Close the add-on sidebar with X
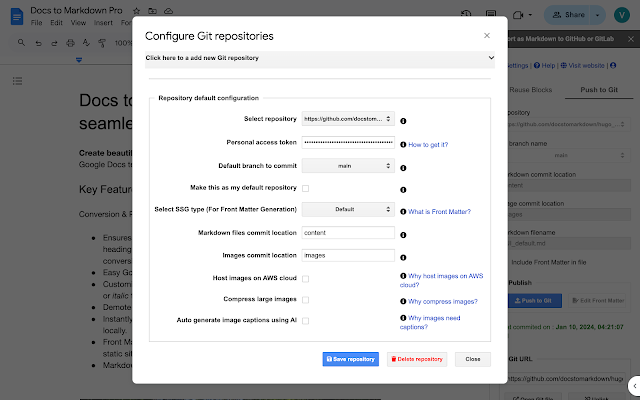This screenshot has width=640, height=400. tap(631, 39)
